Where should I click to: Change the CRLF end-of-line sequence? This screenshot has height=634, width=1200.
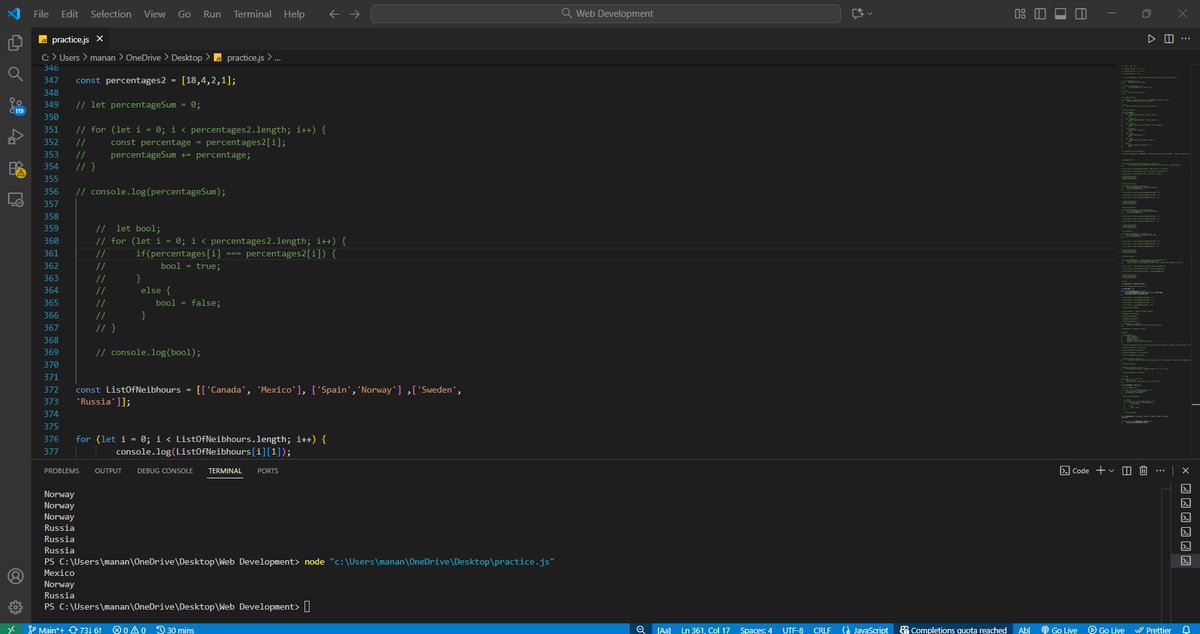(823, 629)
